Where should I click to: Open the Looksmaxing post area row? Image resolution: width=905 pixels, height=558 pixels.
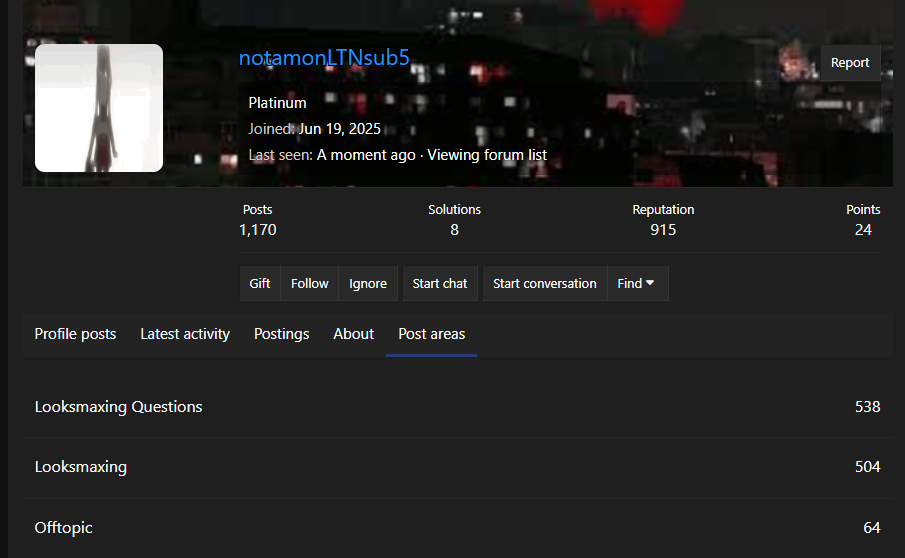pos(458,467)
